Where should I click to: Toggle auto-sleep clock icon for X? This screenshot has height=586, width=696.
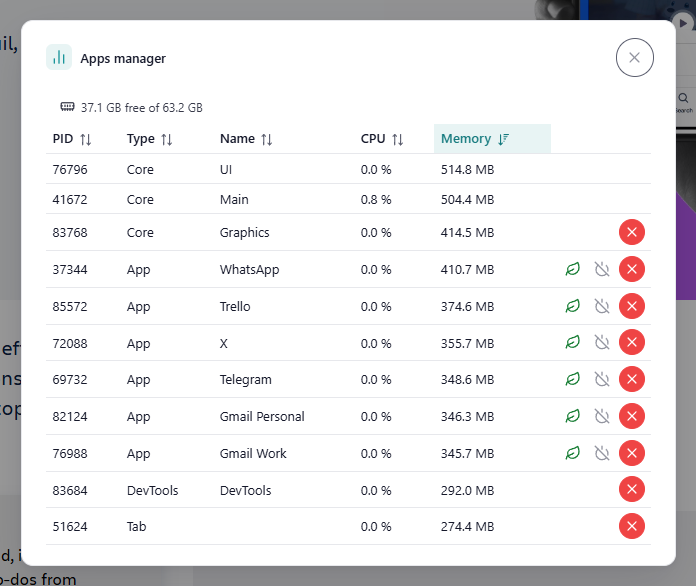click(602, 342)
